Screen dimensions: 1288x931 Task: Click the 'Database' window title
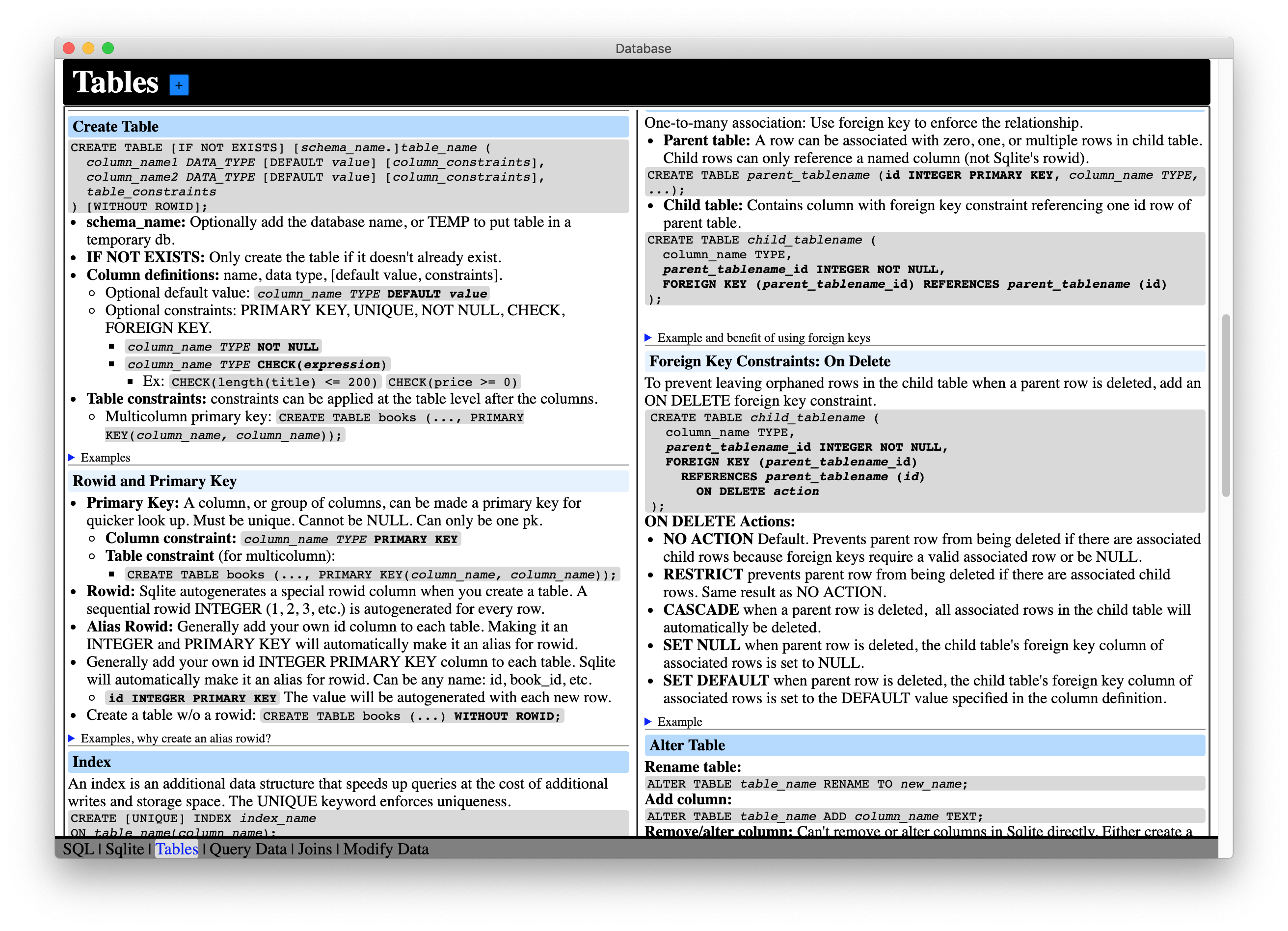pyautogui.click(x=644, y=48)
